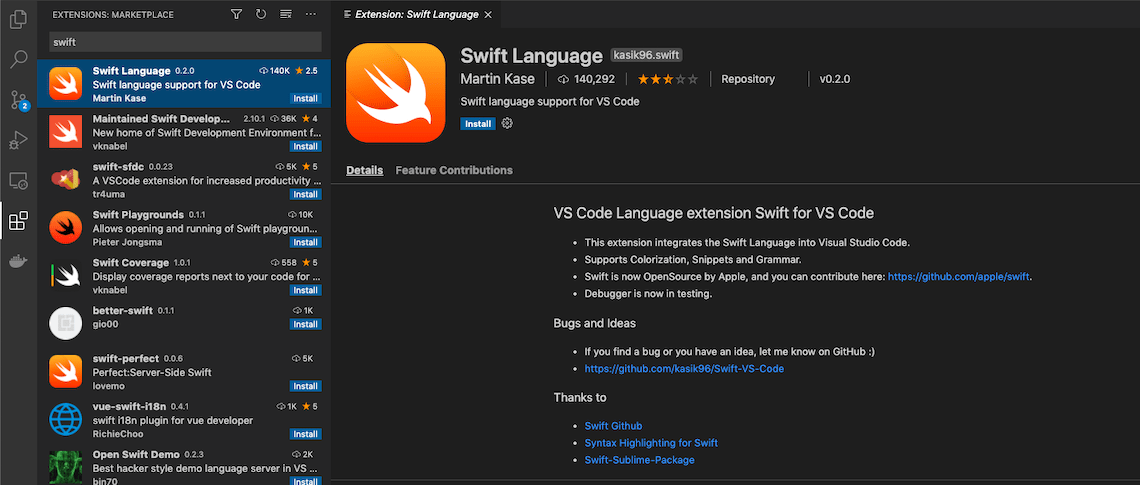Select the swift-perfect title text
1140x485 pixels.
coord(126,358)
